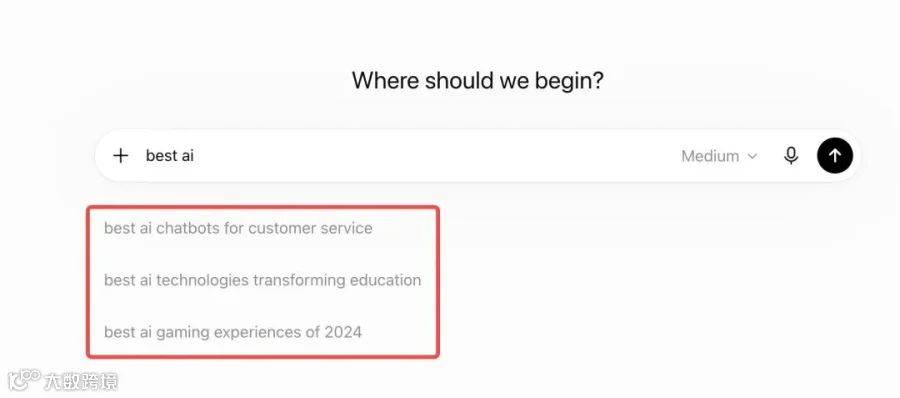Click the word 'education' in the second suggestion

385,280
